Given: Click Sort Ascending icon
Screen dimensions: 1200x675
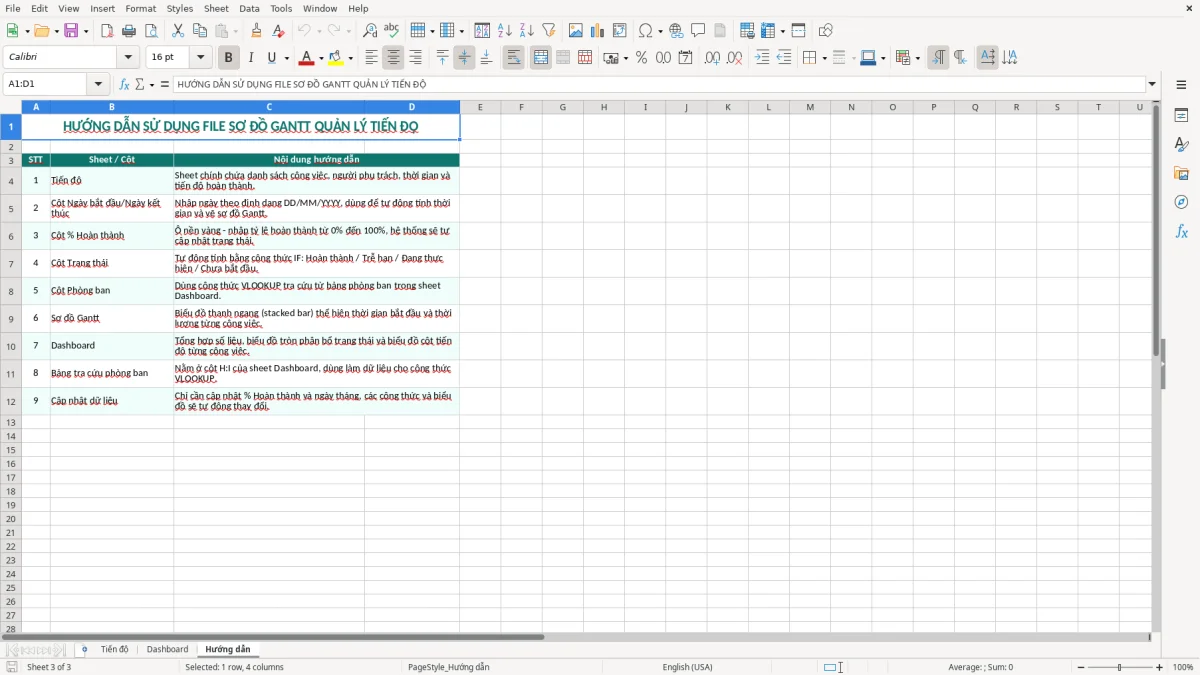Looking at the screenshot, I should 504,31.
